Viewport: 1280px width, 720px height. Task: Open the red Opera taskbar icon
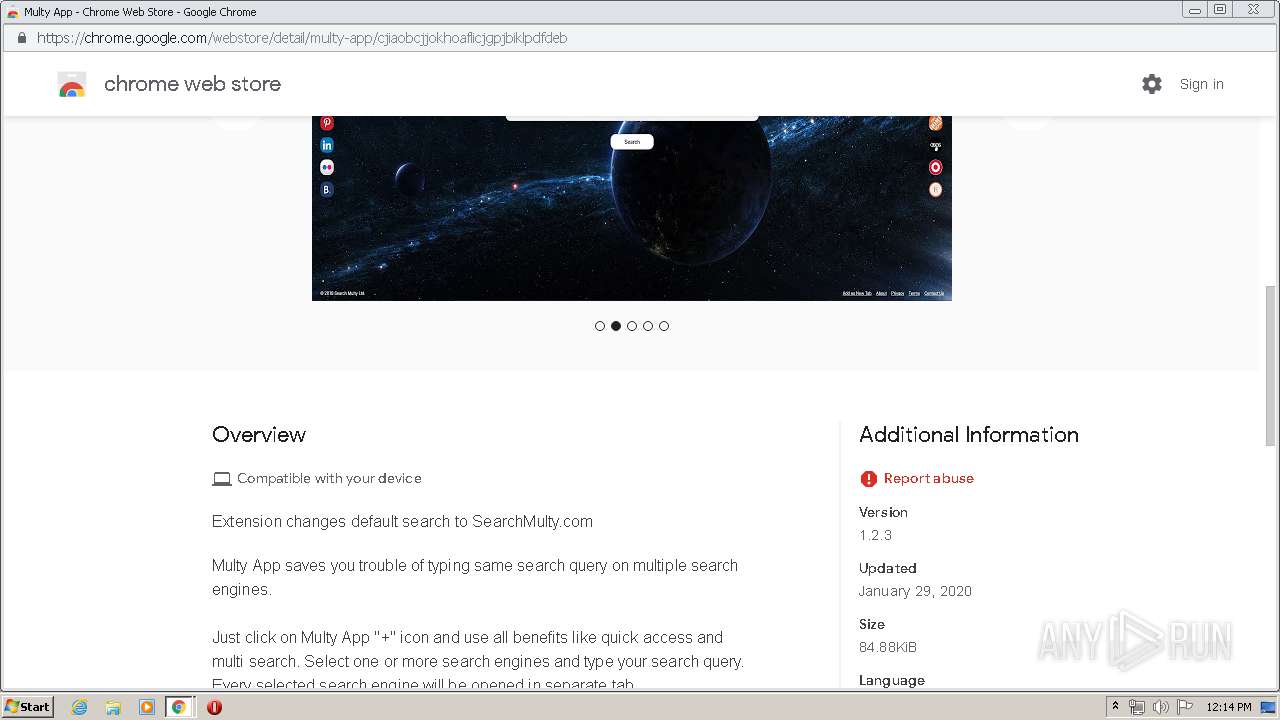214,707
